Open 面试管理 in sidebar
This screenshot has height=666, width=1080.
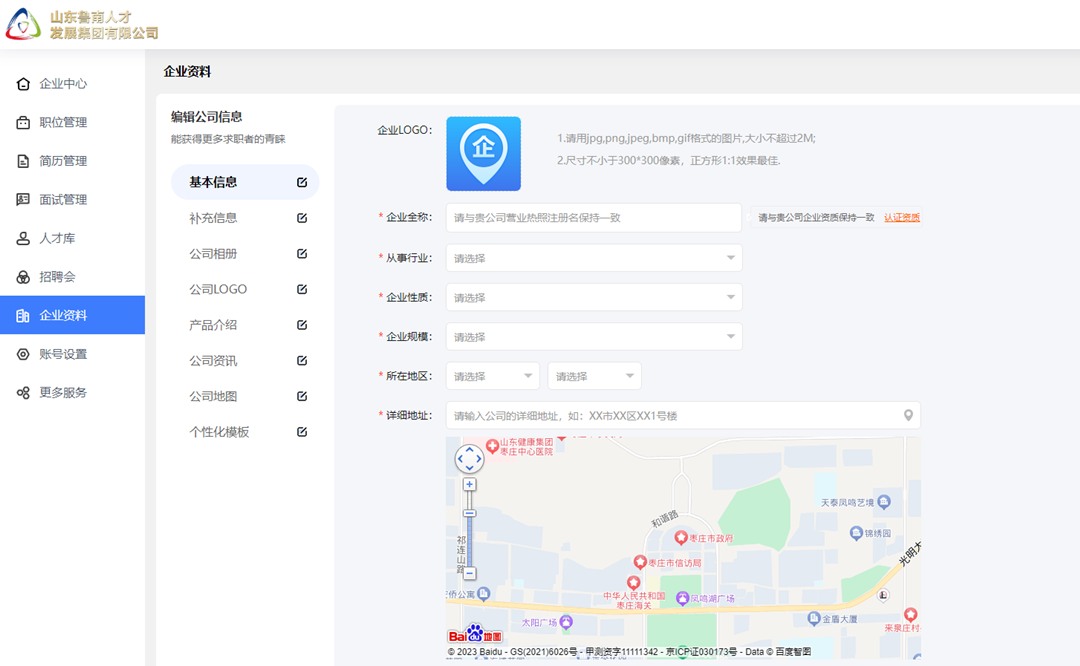(x=72, y=200)
